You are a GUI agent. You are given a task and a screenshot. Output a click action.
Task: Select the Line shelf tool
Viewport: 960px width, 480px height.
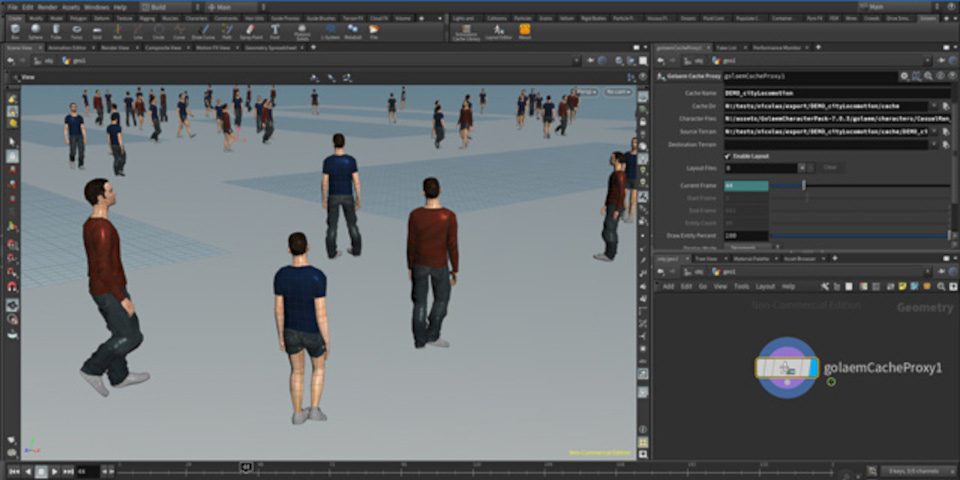tap(138, 31)
